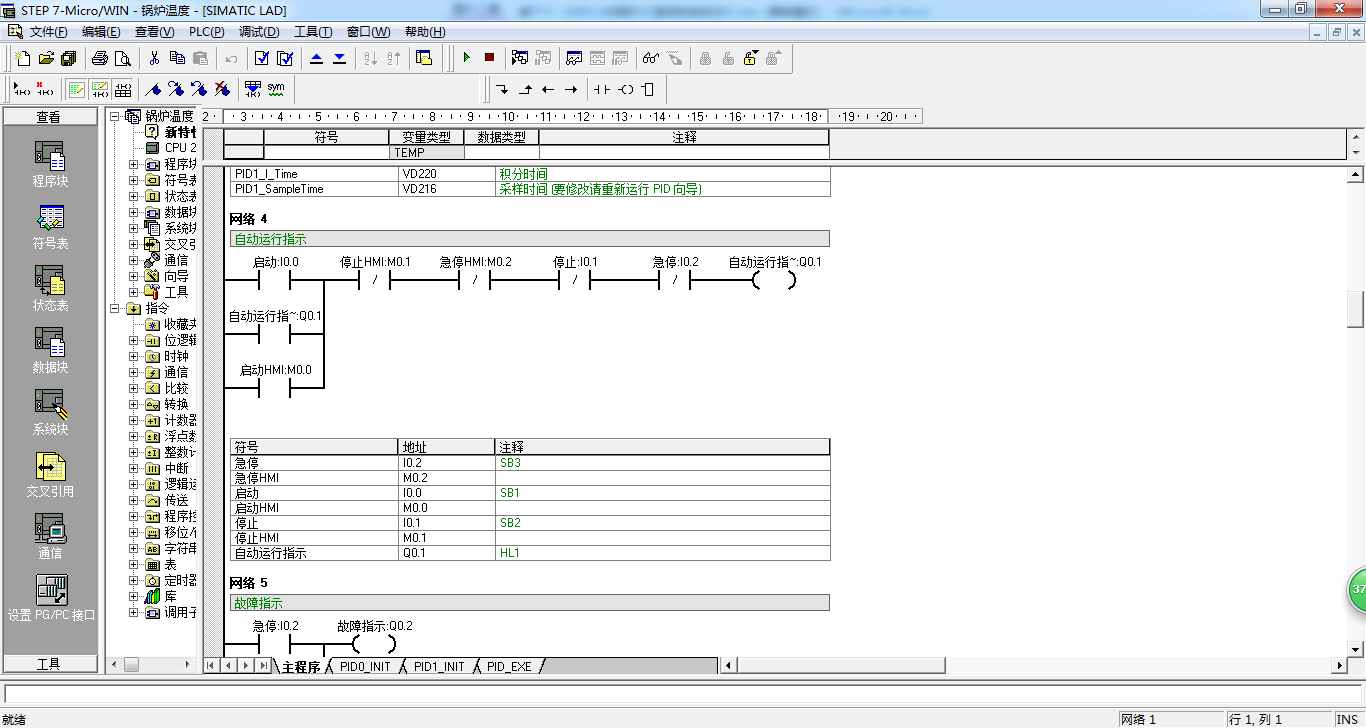Copy the selection using the toolbar Copy icon

click(x=177, y=58)
